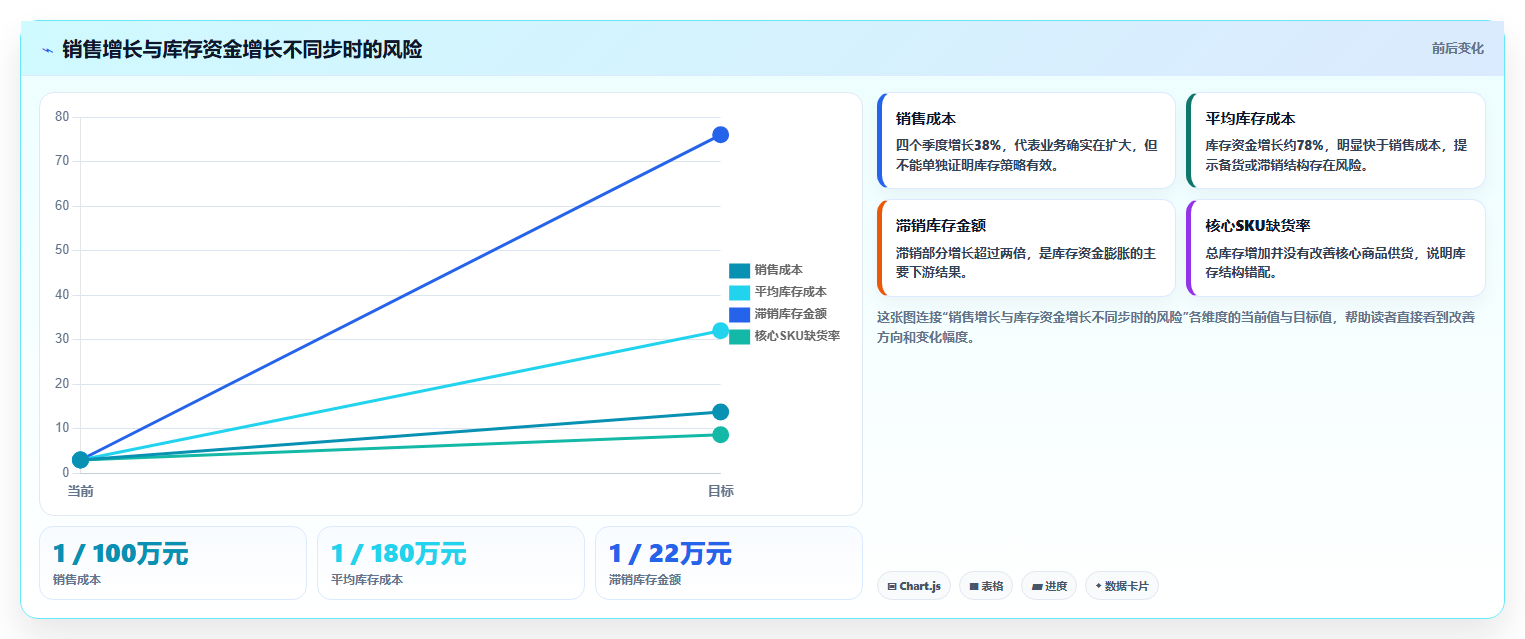
Task: Click the green target point near 9
Action: [720, 435]
